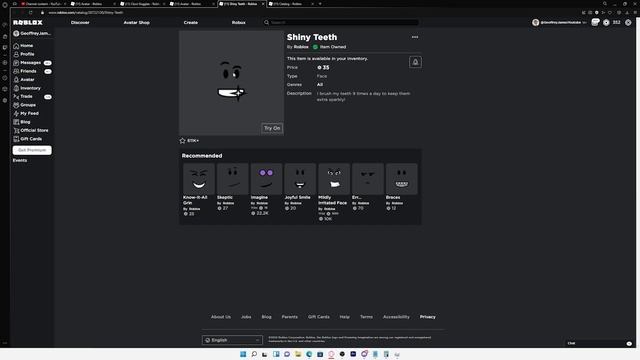Open the Roblox logo home link
Screen dimensions: 640x360
pyautogui.click(x=28, y=22)
